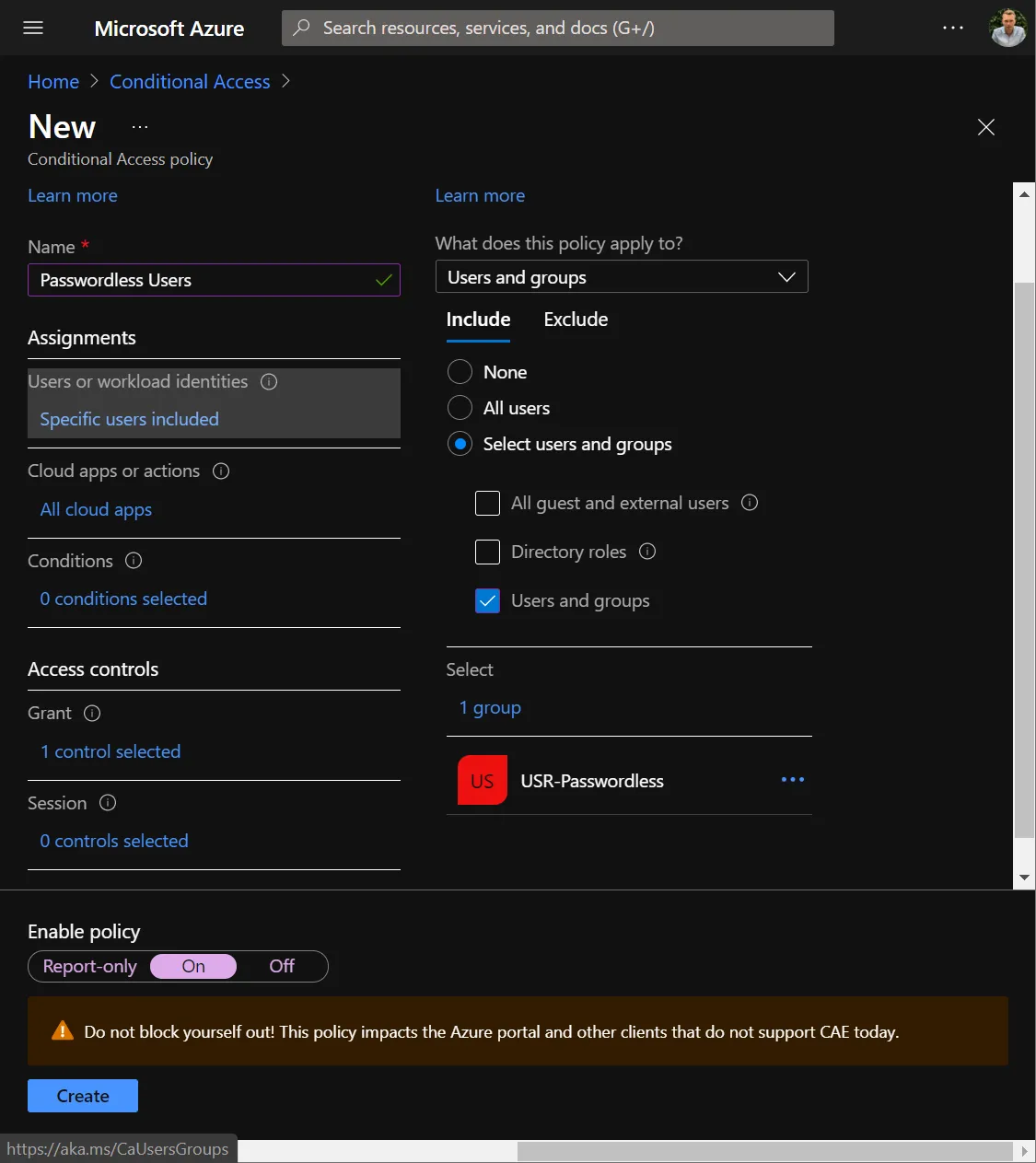Click the warning triangle icon
Viewport: 1036px width, 1163px height.
click(63, 1030)
